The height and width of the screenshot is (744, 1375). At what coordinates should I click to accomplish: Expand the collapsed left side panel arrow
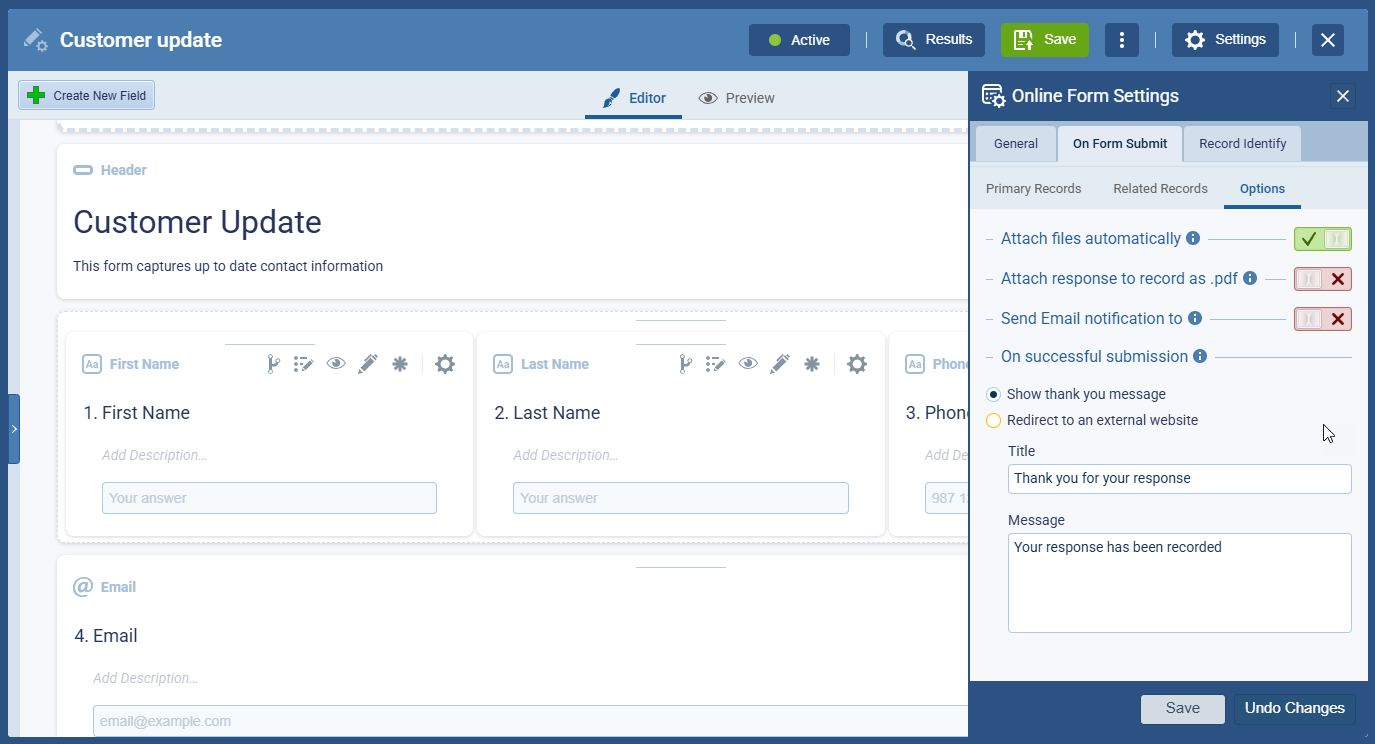14,429
